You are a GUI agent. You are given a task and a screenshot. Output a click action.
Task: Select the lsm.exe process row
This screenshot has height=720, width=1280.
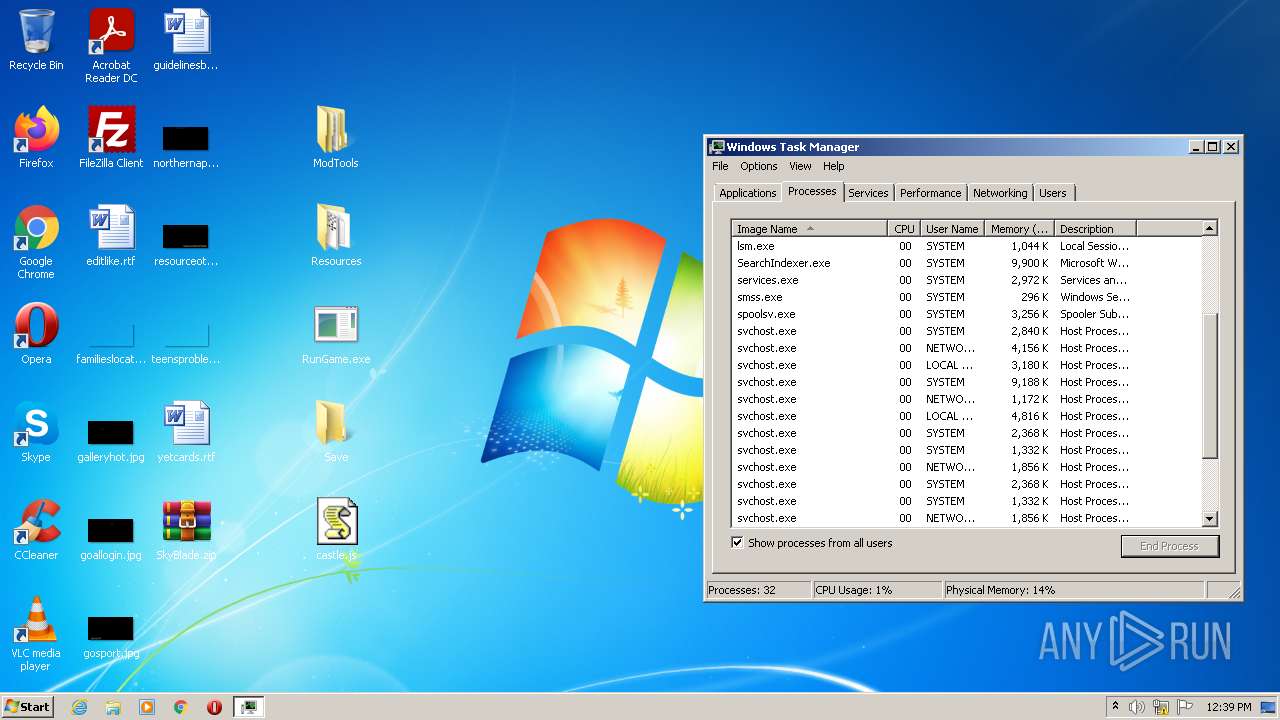point(966,246)
